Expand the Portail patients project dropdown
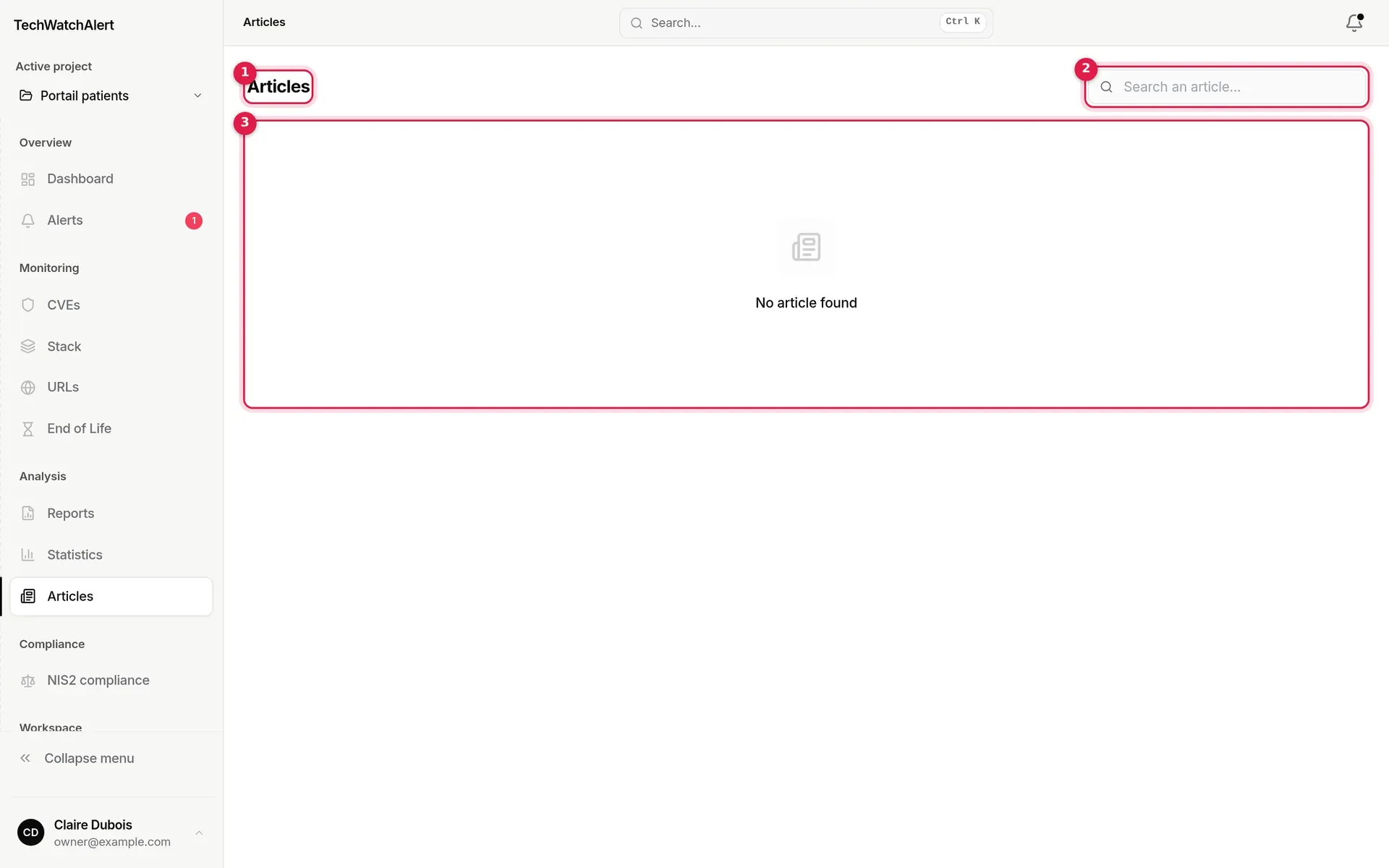This screenshot has width=1389, height=868. click(x=111, y=95)
